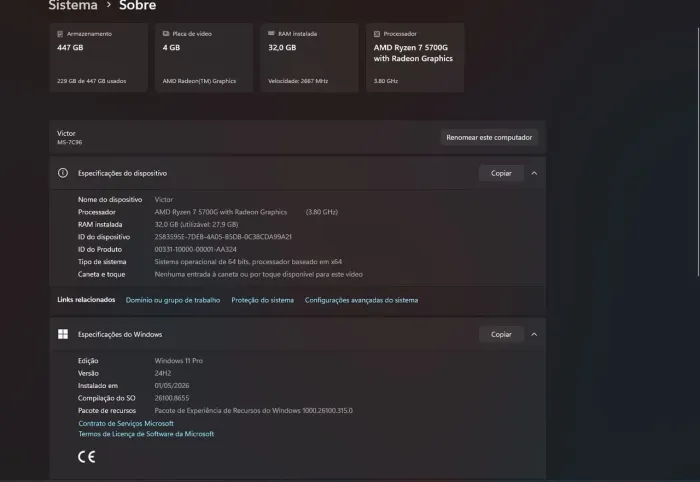The image size is (700, 482).
Task: Click the RAM instalada icon
Action: point(271,33)
